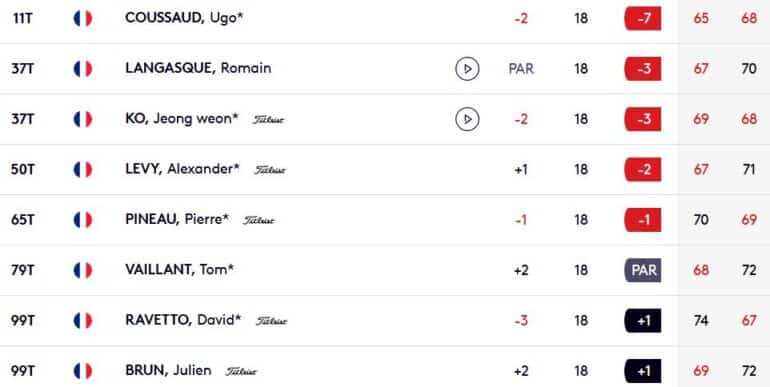Click the Titleist logo next to BRUN, Julien
The image size is (770, 387).
tap(241, 372)
